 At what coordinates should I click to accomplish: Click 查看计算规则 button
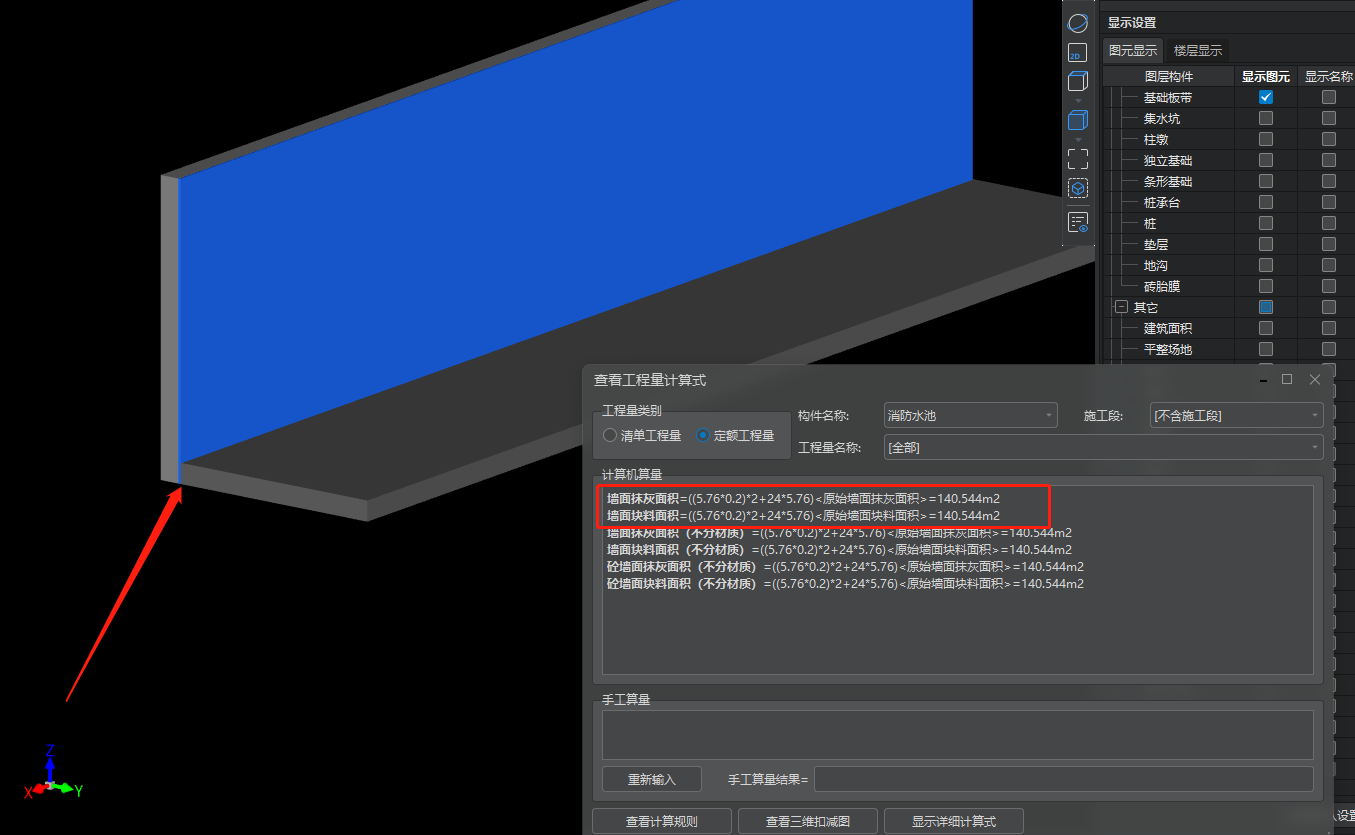[x=661, y=822]
